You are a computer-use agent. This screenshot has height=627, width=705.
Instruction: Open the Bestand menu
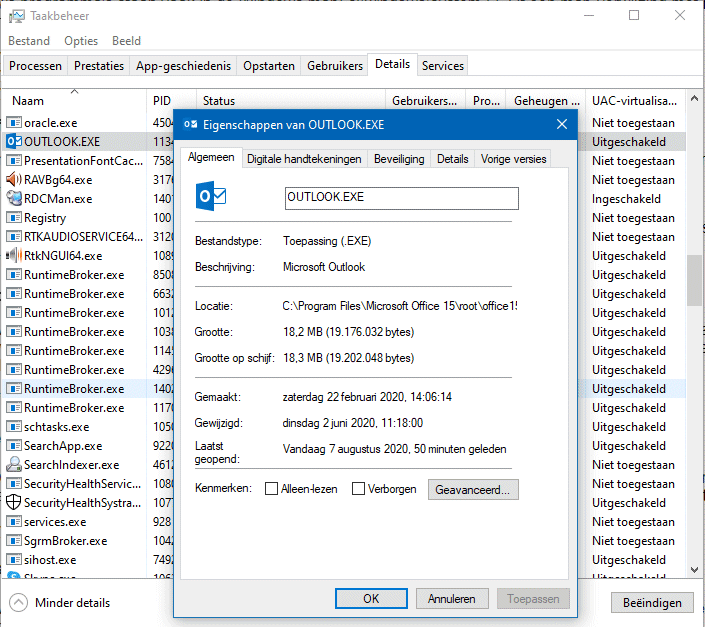[x=29, y=41]
